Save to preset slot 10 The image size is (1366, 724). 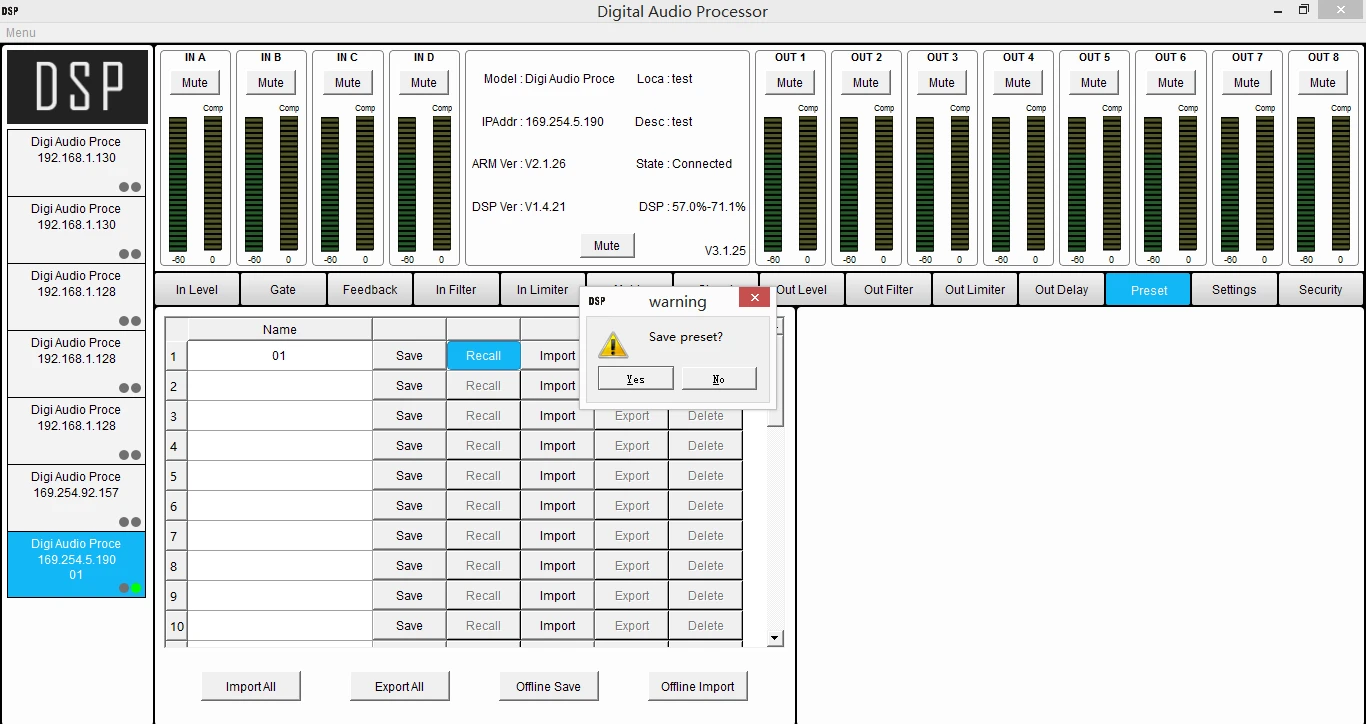tap(409, 625)
